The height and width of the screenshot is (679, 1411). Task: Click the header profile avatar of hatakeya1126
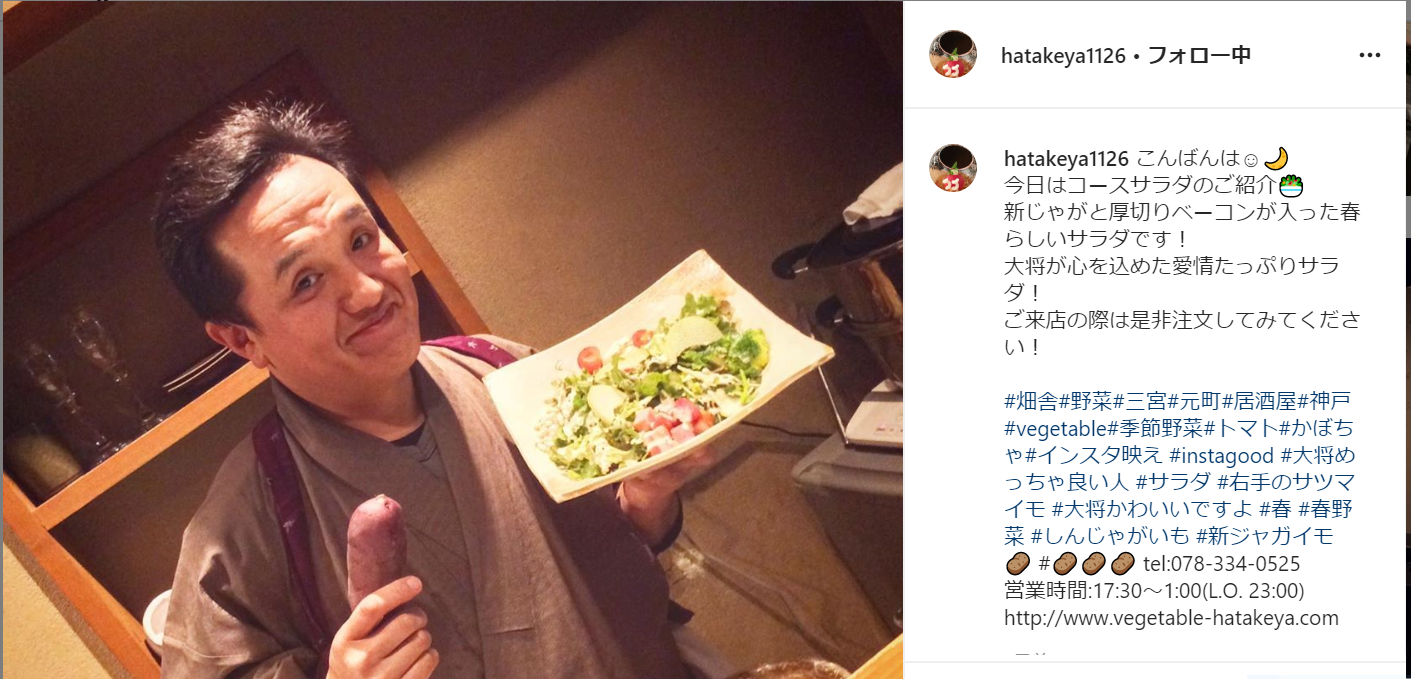click(953, 54)
